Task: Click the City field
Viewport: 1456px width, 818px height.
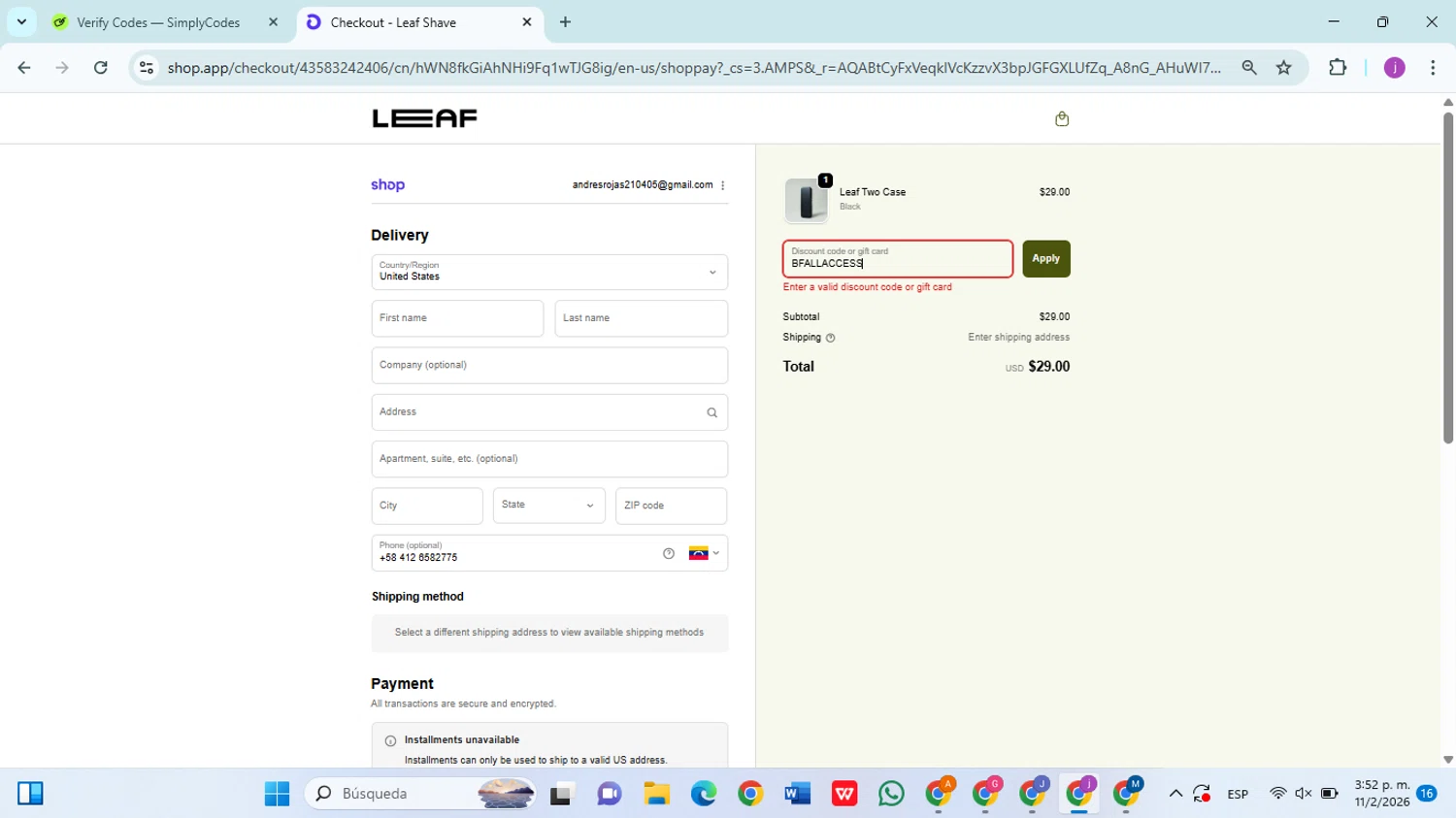Action: (427, 506)
